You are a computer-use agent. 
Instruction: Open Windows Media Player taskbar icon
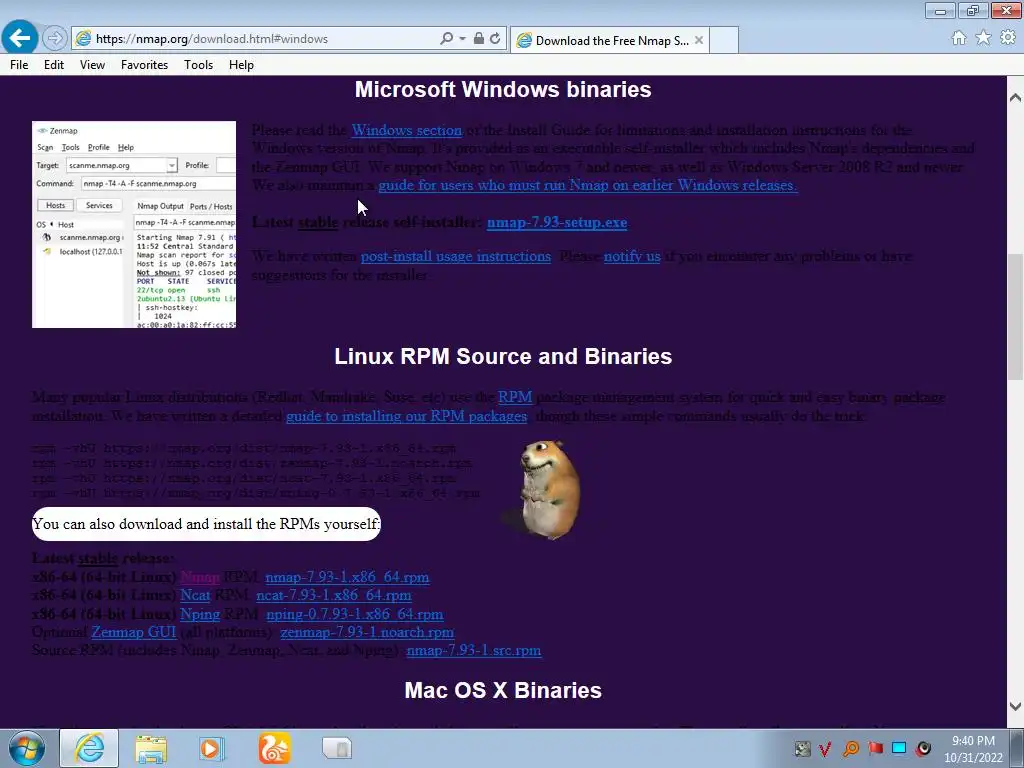[x=212, y=748]
